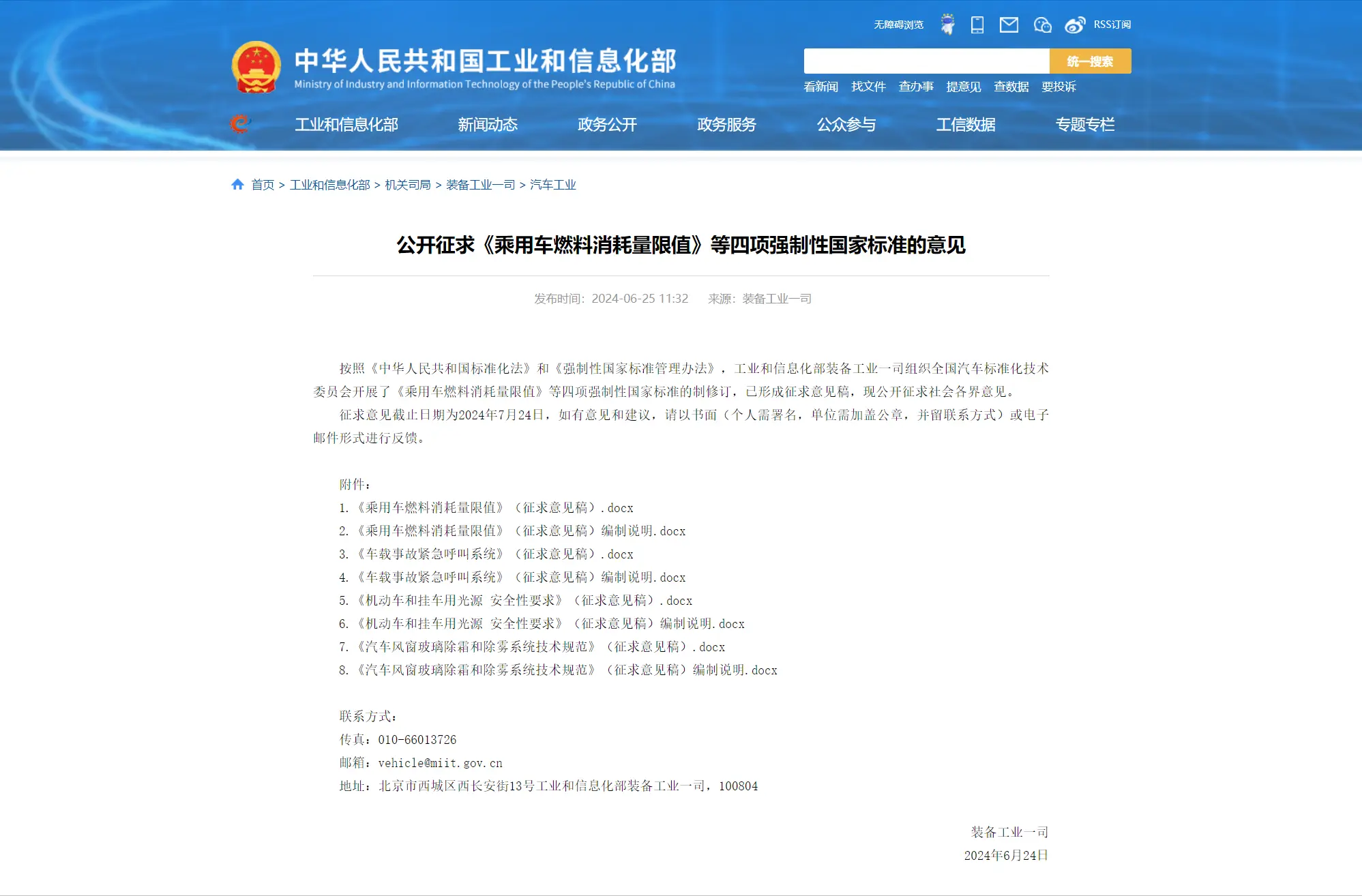The width and height of the screenshot is (1362, 896).
Task: Go to 装备工业一司 in breadcrumb
Action: pyautogui.click(x=480, y=185)
